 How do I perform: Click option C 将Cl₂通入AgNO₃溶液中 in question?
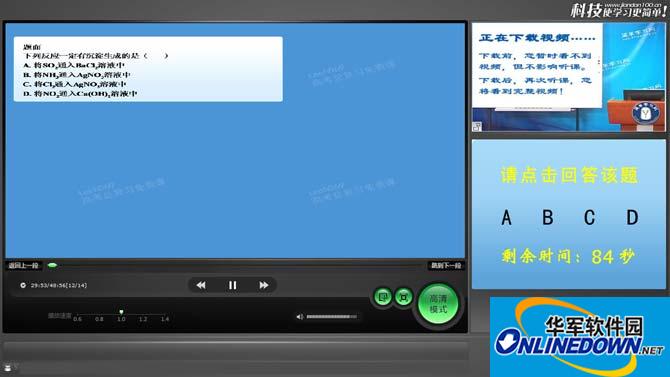click(x=75, y=84)
